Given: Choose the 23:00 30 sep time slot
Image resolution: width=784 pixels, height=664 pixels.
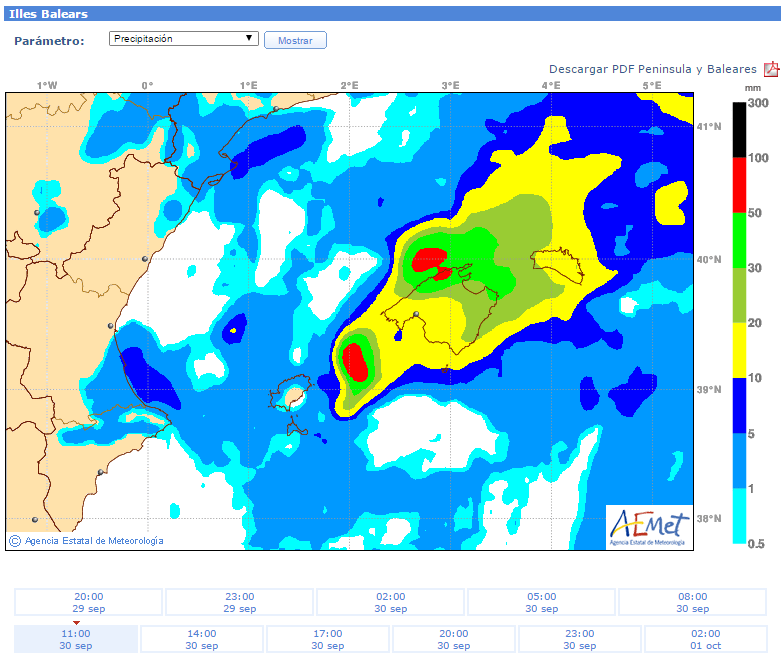Looking at the screenshot, I should click(x=579, y=639).
